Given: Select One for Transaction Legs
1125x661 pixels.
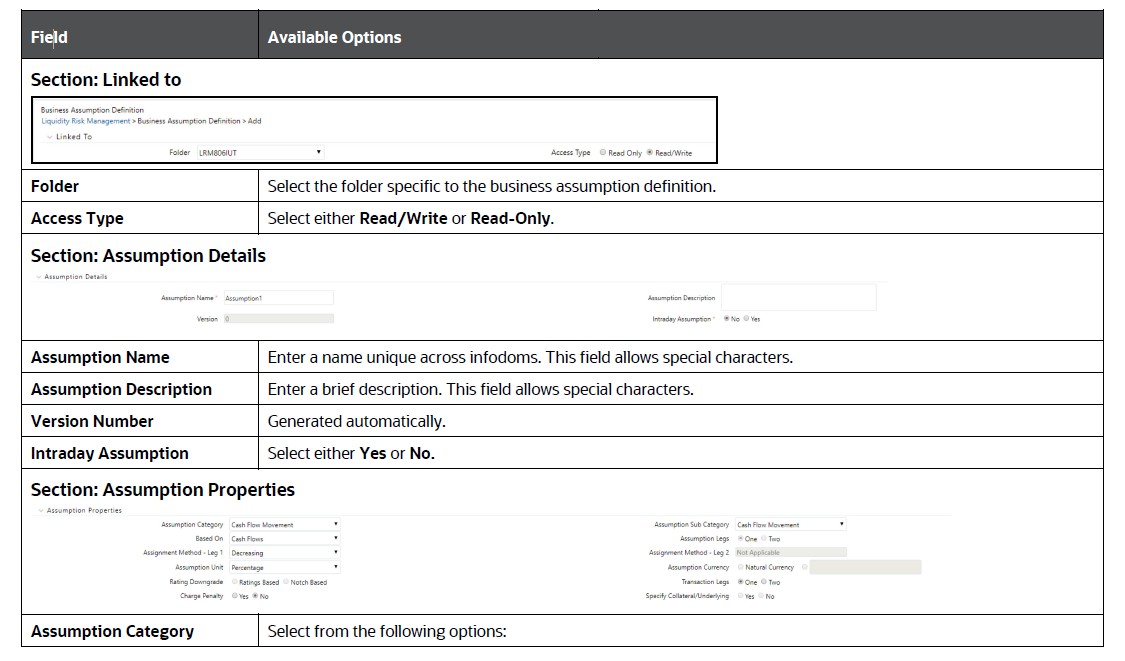Looking at the screenshot, I should [740, 582].
